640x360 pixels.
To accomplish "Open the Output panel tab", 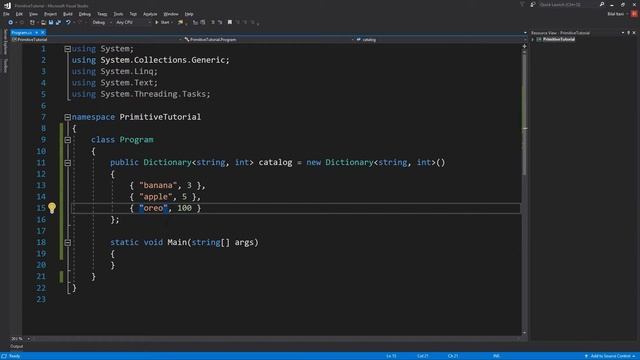I will click(17, 347).
